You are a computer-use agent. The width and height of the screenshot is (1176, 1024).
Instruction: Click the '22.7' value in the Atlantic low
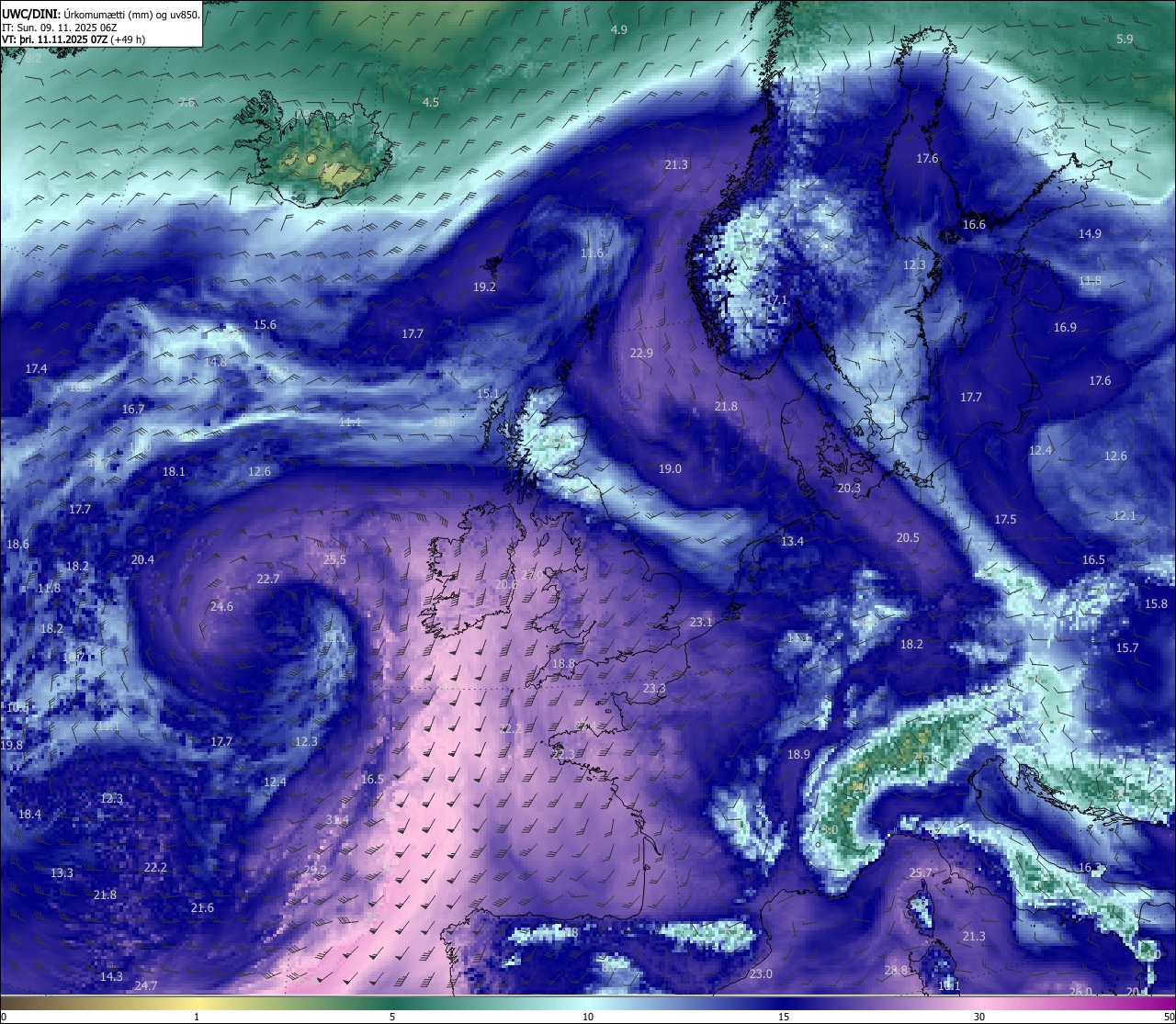pyautogui.click(x=267, y=579)
